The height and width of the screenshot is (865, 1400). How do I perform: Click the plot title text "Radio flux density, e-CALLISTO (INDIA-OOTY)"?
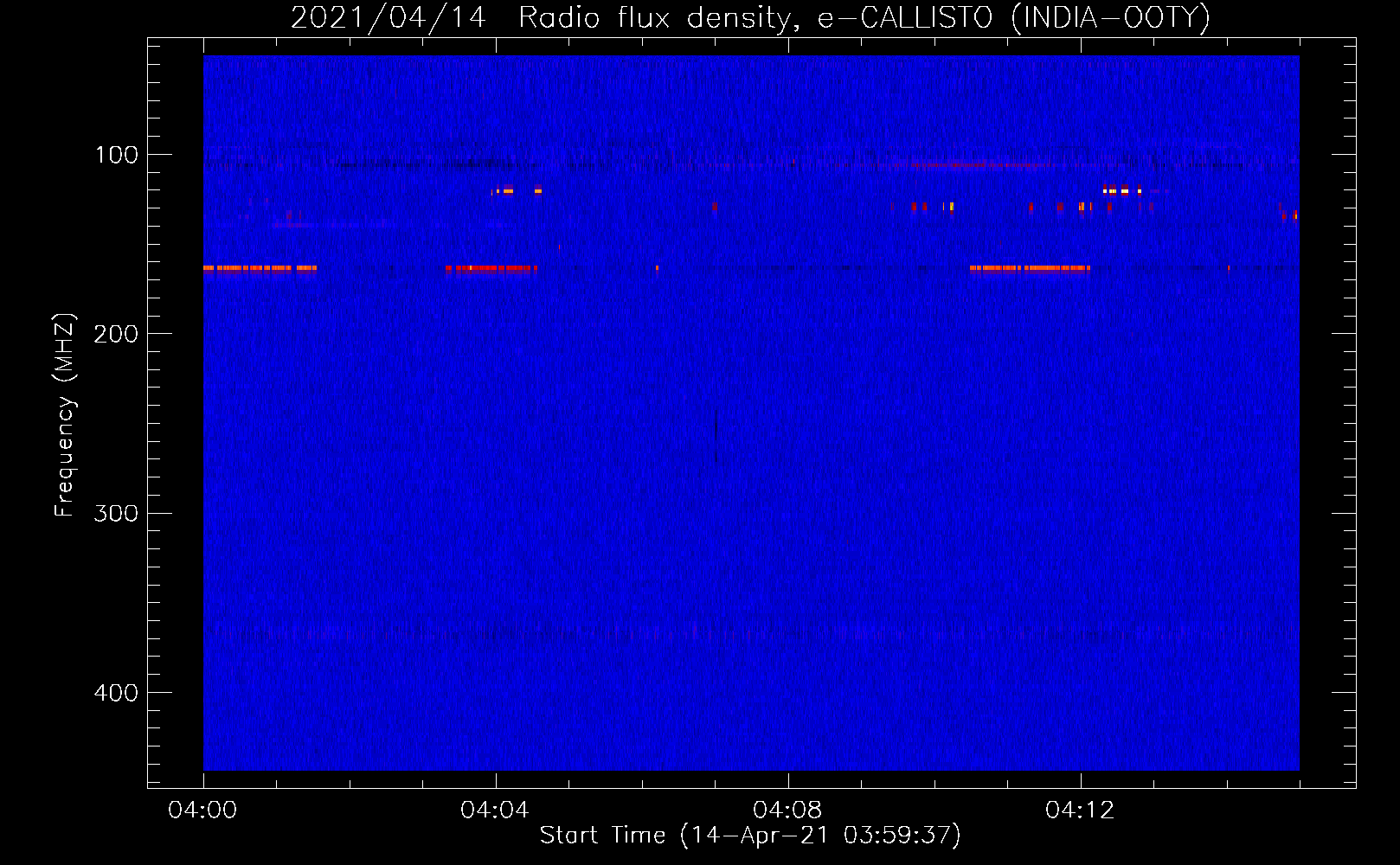click(x=864, y=17)
